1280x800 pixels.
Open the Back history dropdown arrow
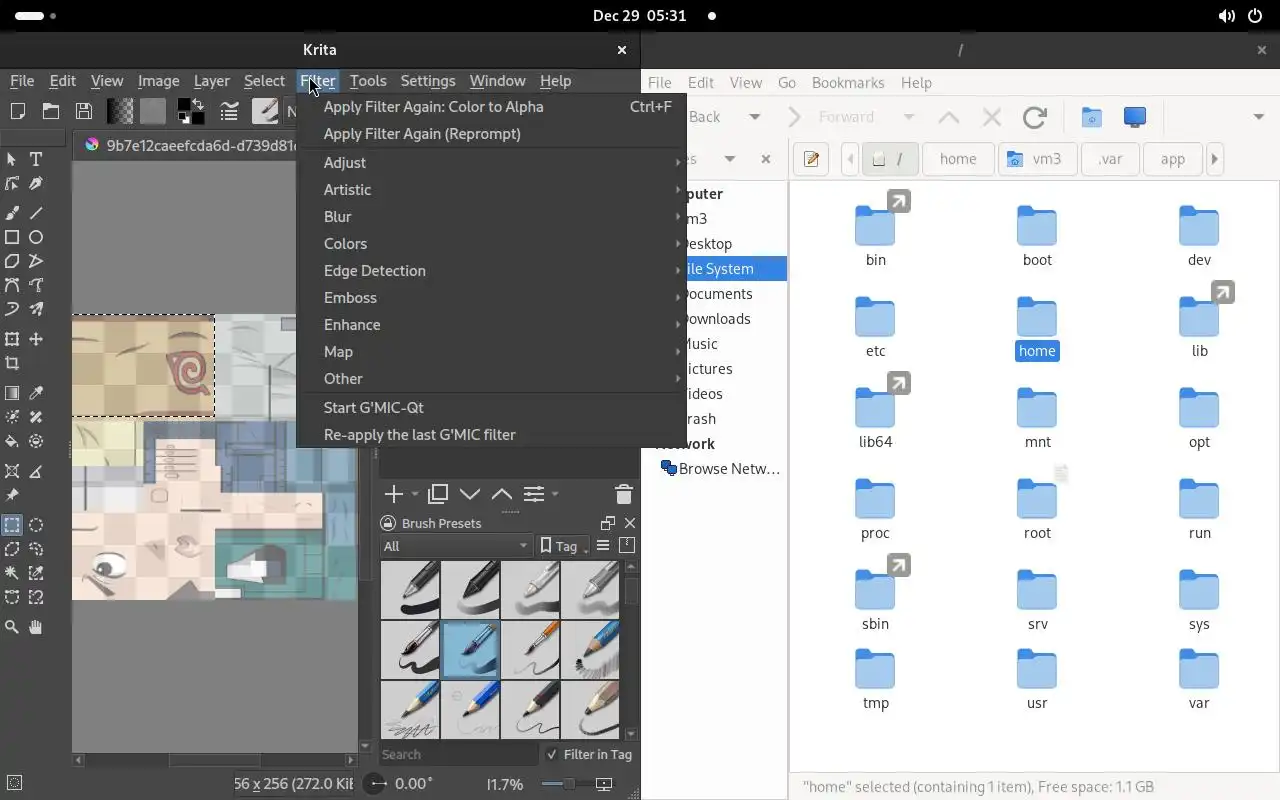(755, 117)
